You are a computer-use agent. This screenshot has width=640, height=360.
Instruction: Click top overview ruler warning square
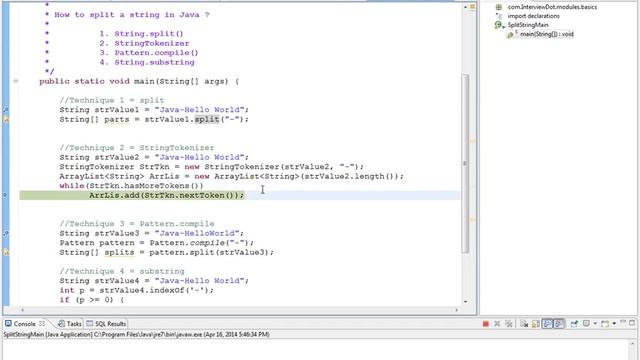coord(473,7)
